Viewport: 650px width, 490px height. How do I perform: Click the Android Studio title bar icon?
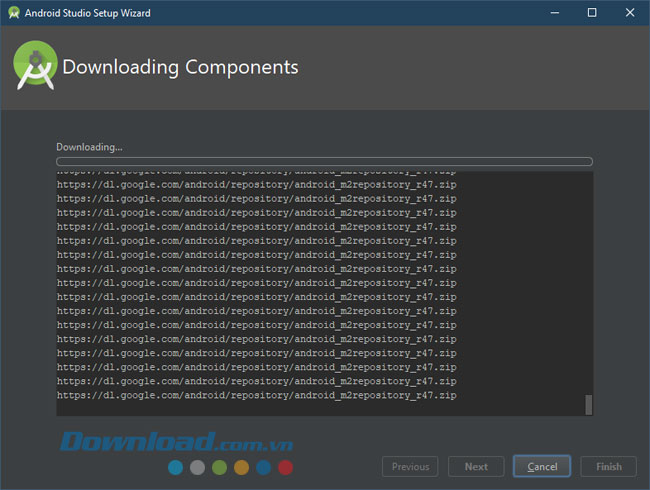pyautogui.click(x=14, y=13)
